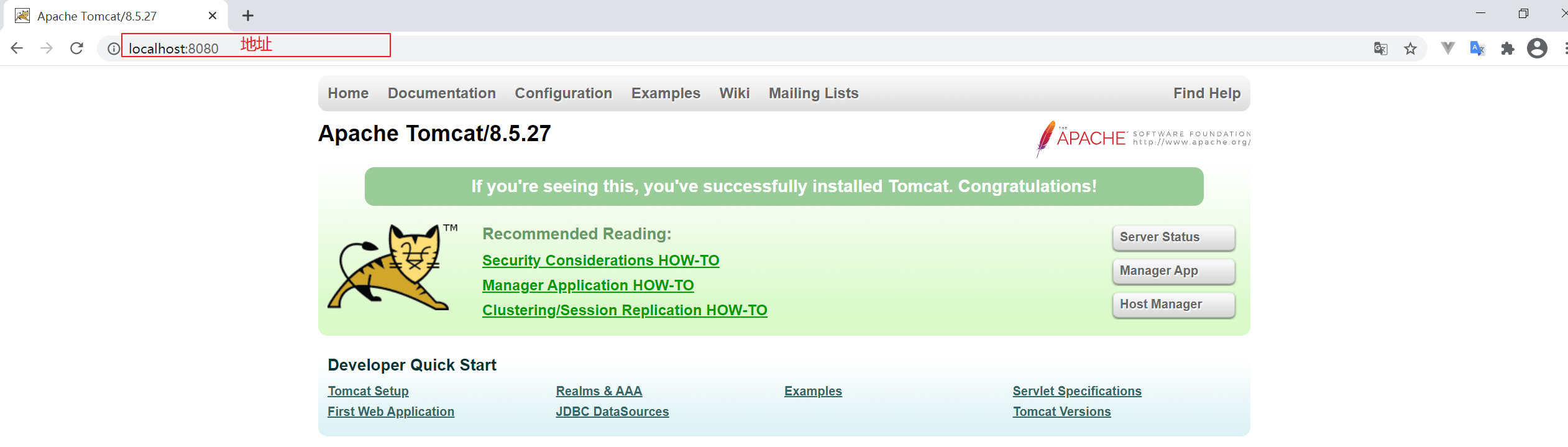Viewport: 1568px width, 447px height.
Task: Click the site information icon
Action: point(114,48)
